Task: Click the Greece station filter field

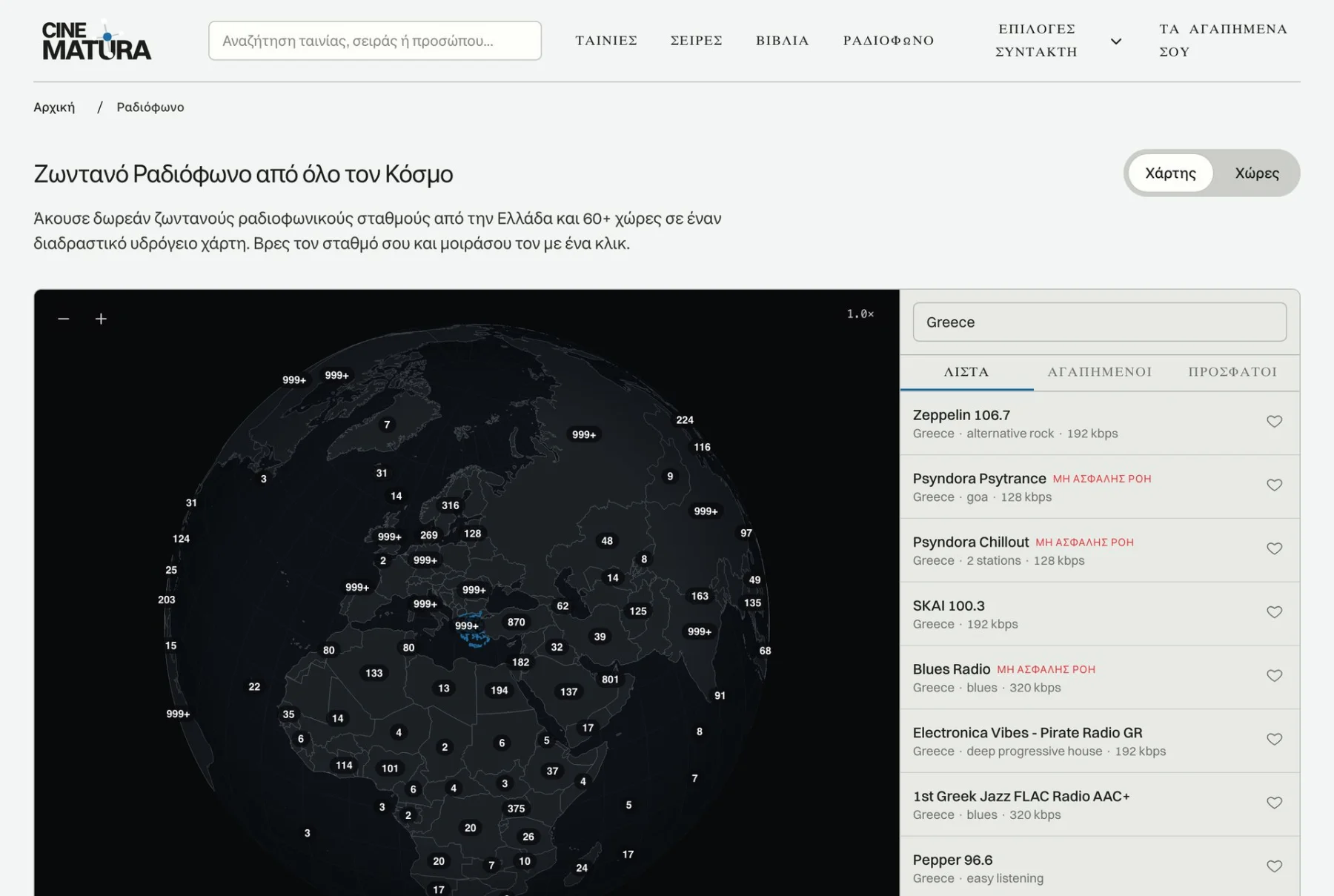Action: coord(1099,322)
